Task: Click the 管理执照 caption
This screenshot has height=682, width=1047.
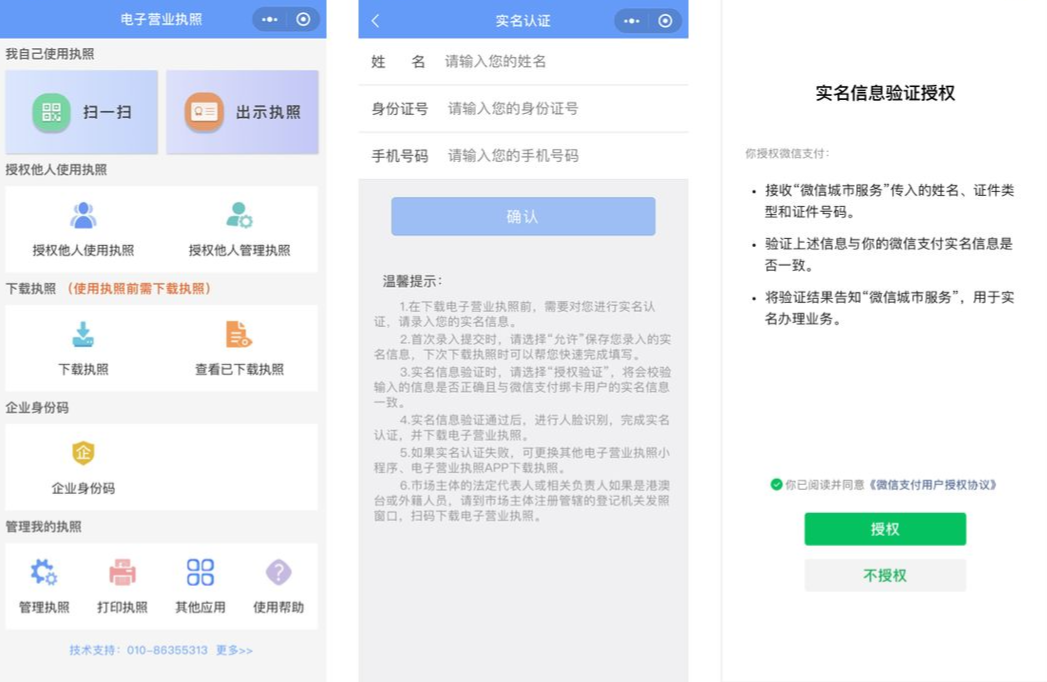Action: (44, 607)
